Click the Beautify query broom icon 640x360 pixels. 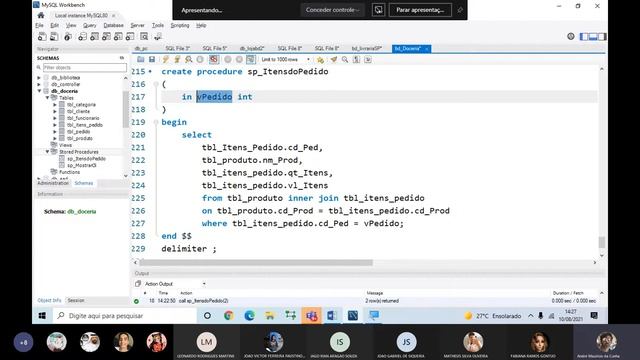(x=333, y=60)
